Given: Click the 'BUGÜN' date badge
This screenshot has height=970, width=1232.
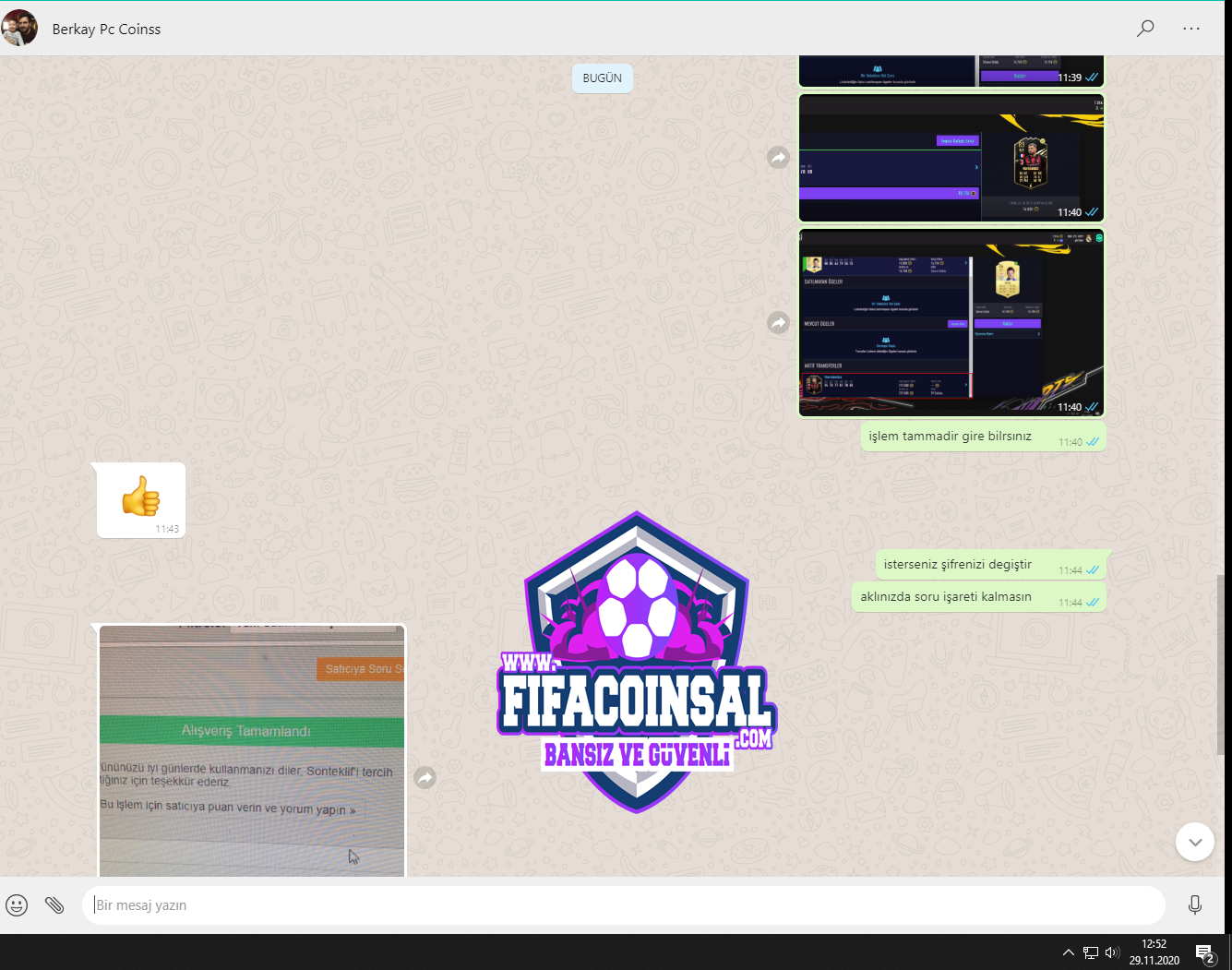Looking at the screenshot, I should pos(603,78).
